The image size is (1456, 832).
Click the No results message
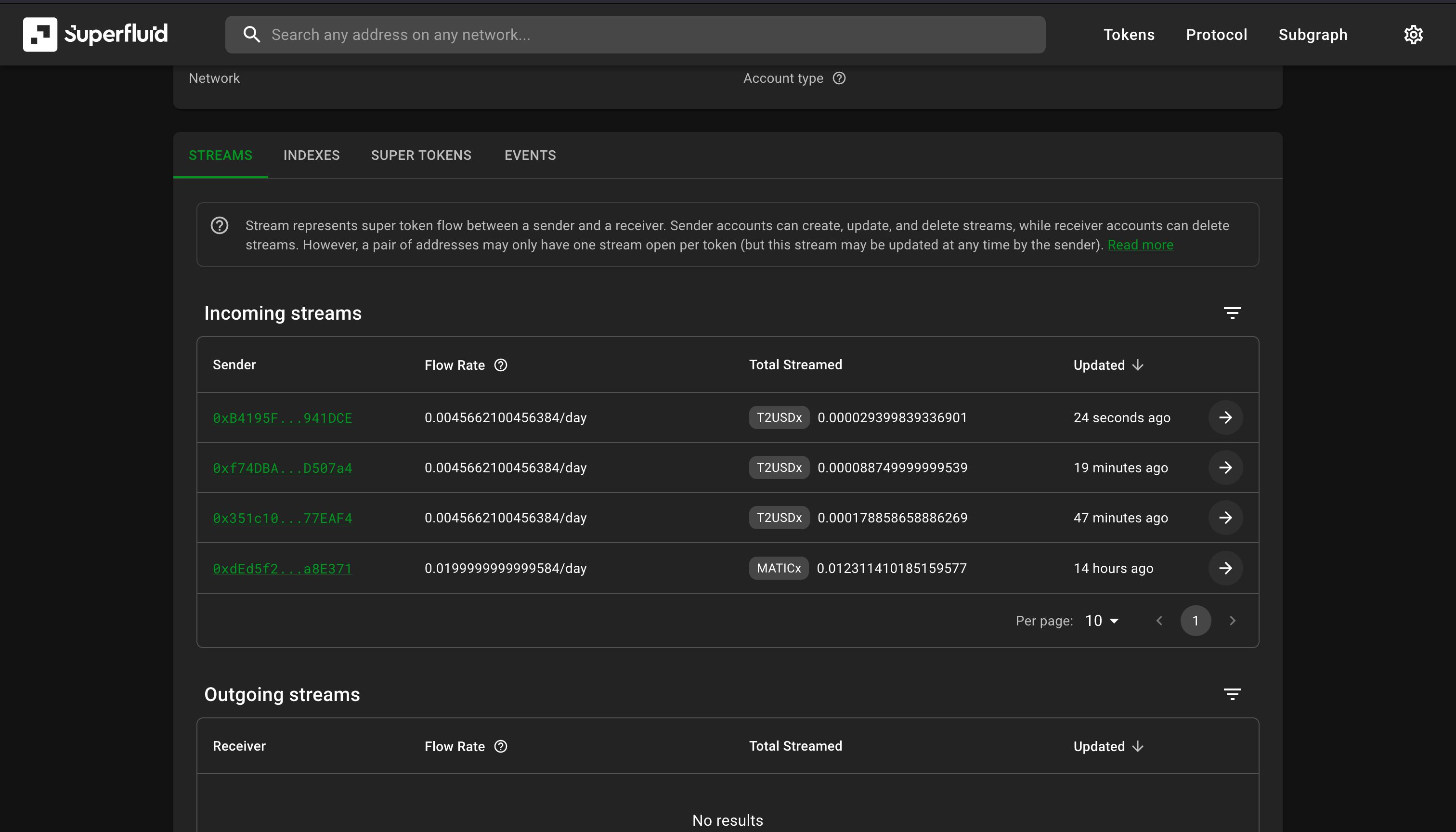pos(728,820)
